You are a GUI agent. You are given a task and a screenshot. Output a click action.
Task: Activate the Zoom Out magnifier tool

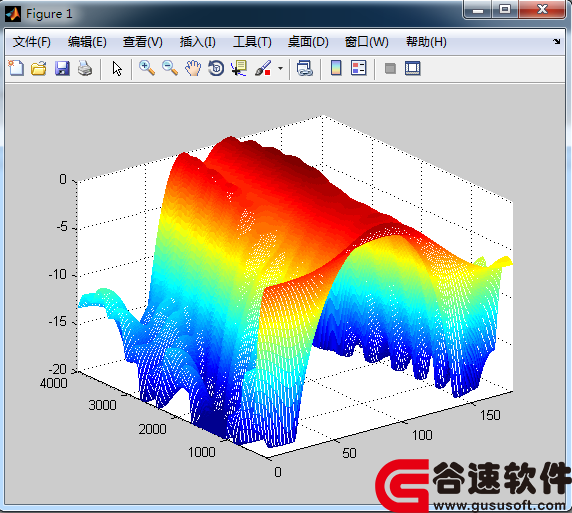[170, 68]
